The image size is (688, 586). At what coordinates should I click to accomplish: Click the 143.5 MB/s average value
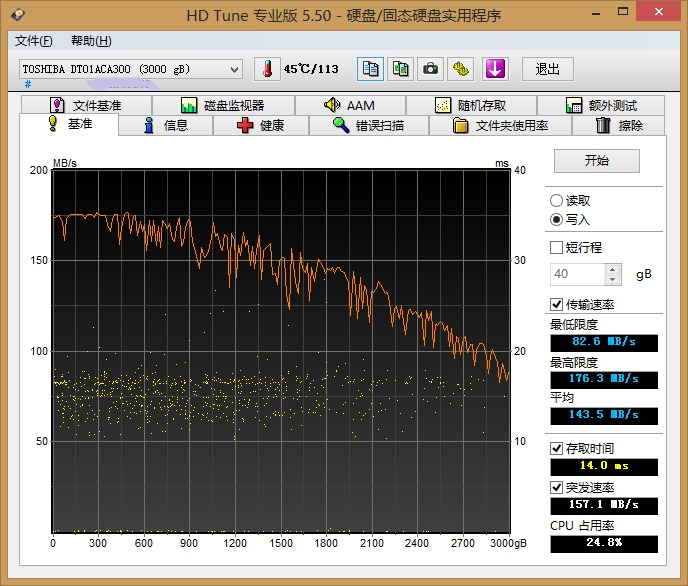(x=604, y=414)
